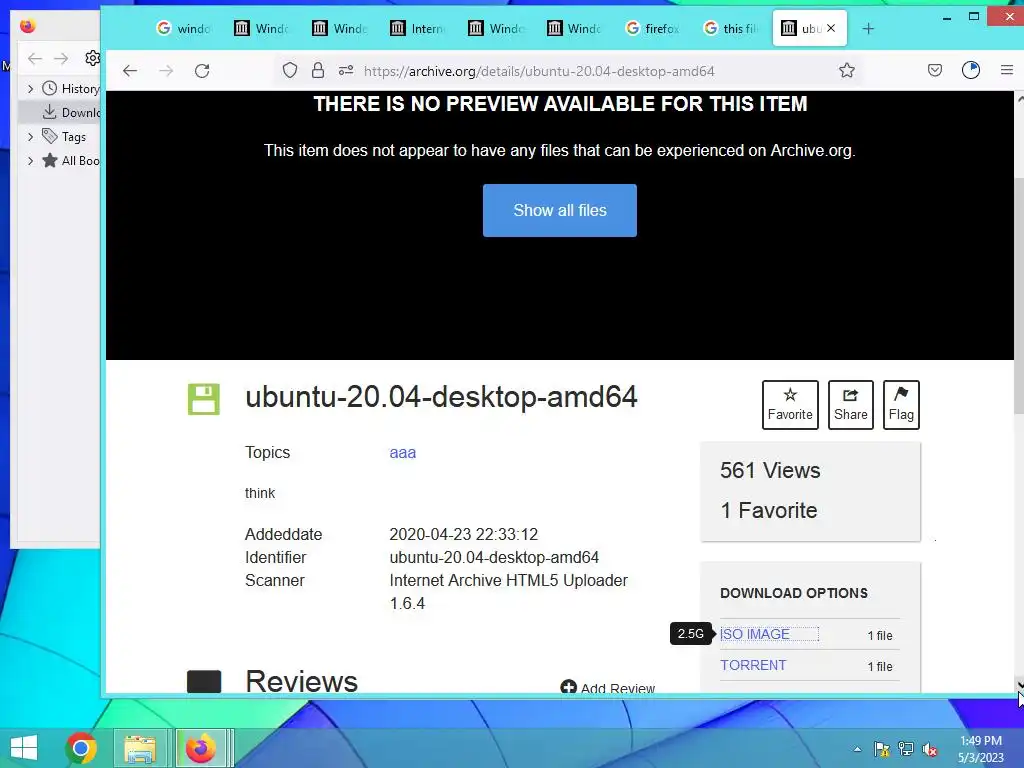Open a new tab with plus button
1024x768 pixels.
pos(868,29)
